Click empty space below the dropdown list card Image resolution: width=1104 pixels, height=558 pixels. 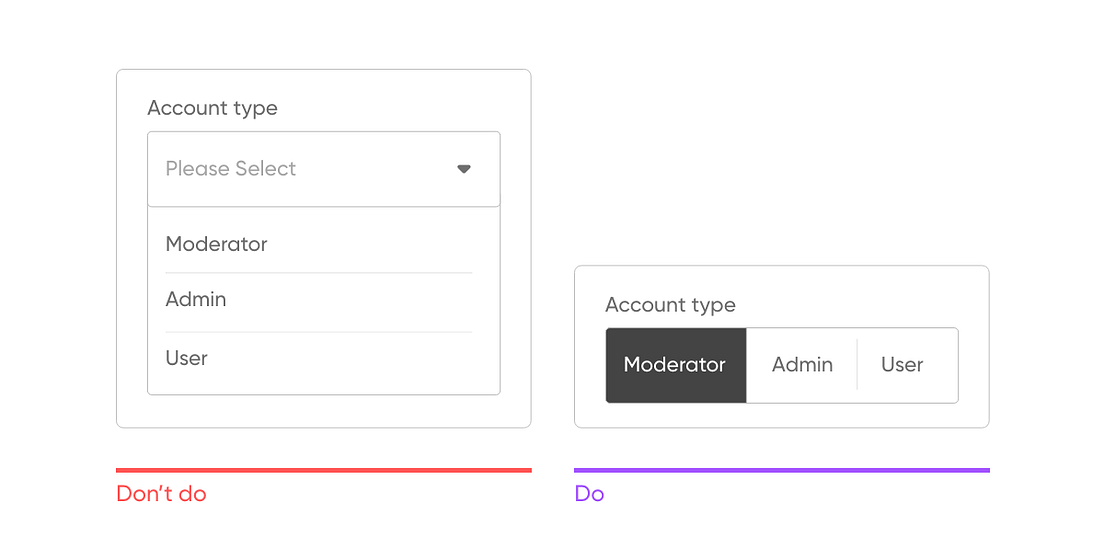coord(323,411)
